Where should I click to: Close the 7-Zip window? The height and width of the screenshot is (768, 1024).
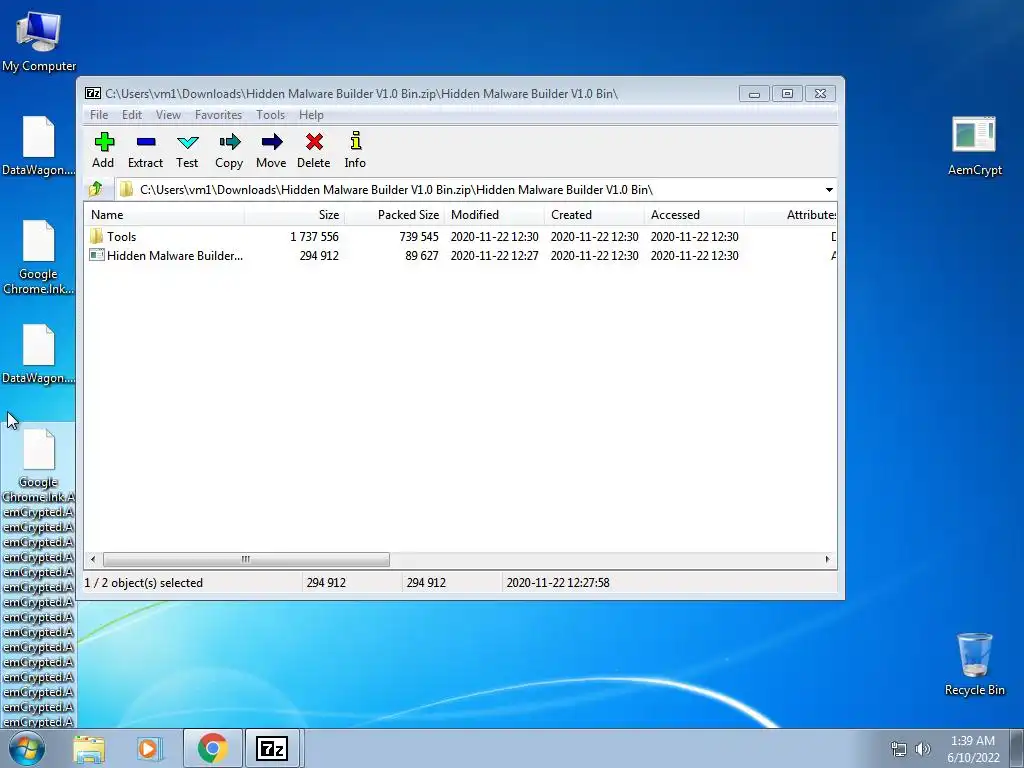[x=820, y=94]
